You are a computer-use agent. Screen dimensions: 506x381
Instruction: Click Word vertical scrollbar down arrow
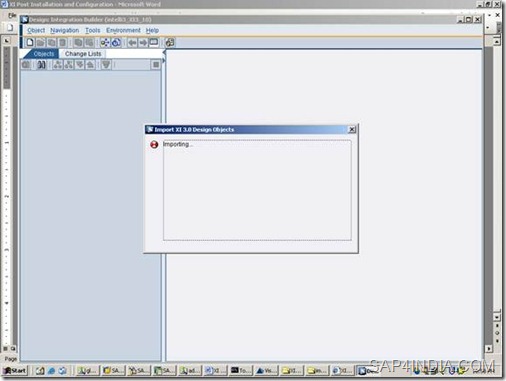tap(497, 317)
